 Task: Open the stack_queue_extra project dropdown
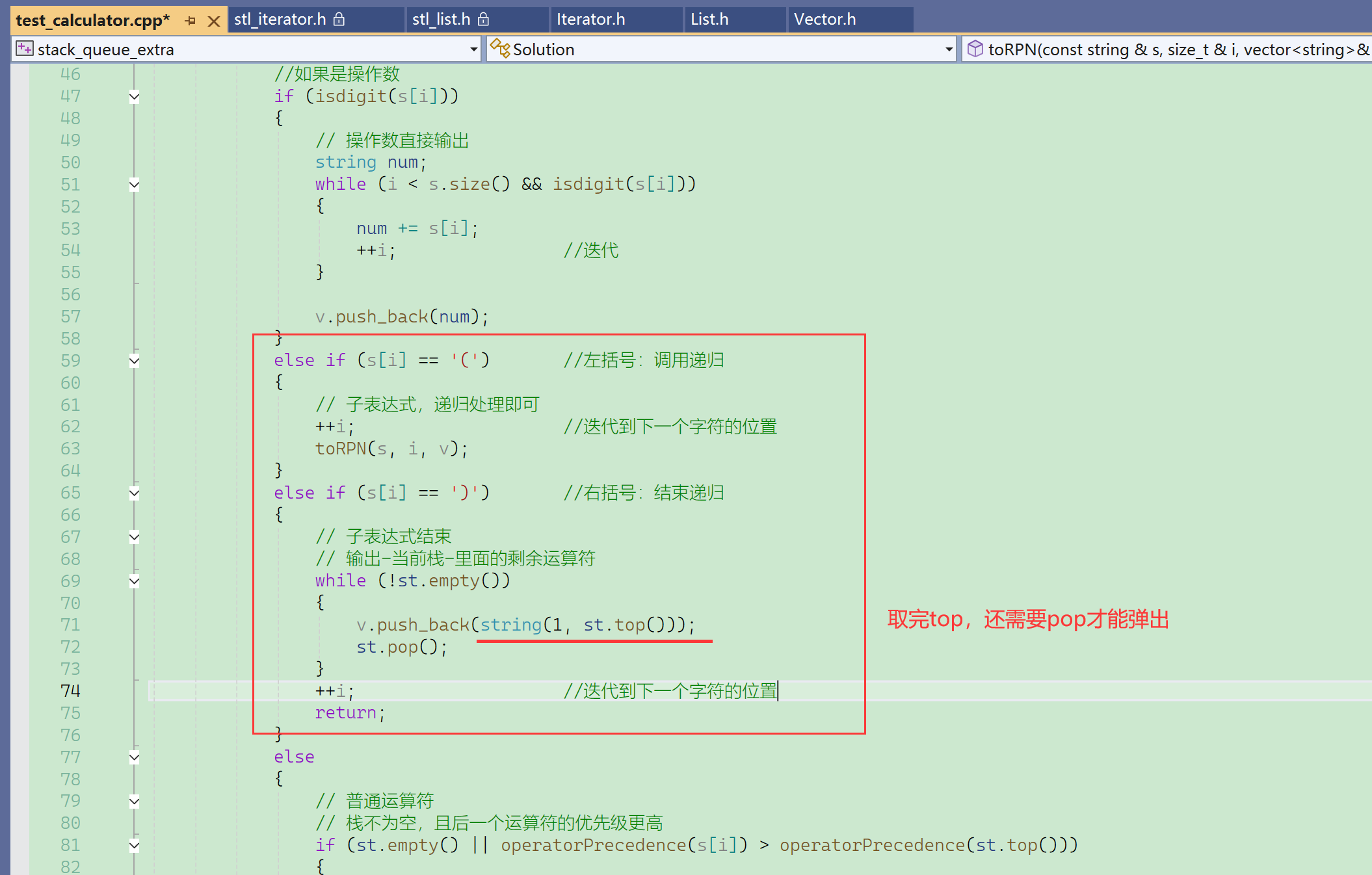point(473,49)
